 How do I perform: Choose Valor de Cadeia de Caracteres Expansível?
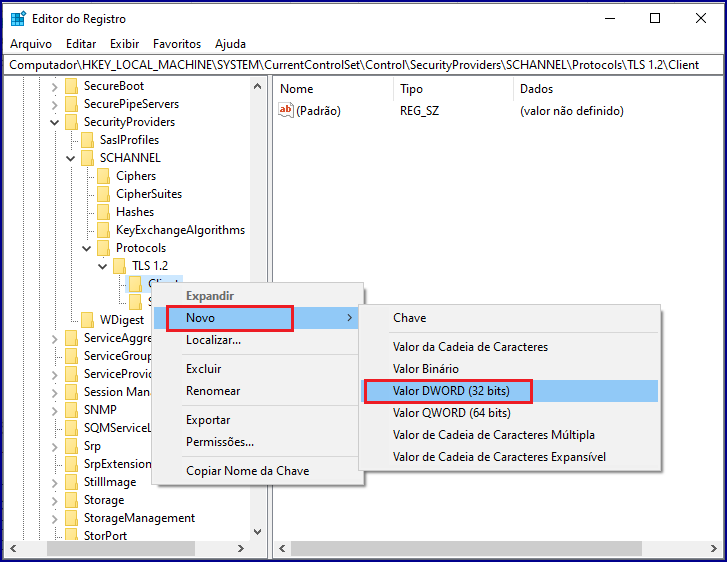pyautogui.click(x=509, y=457)
